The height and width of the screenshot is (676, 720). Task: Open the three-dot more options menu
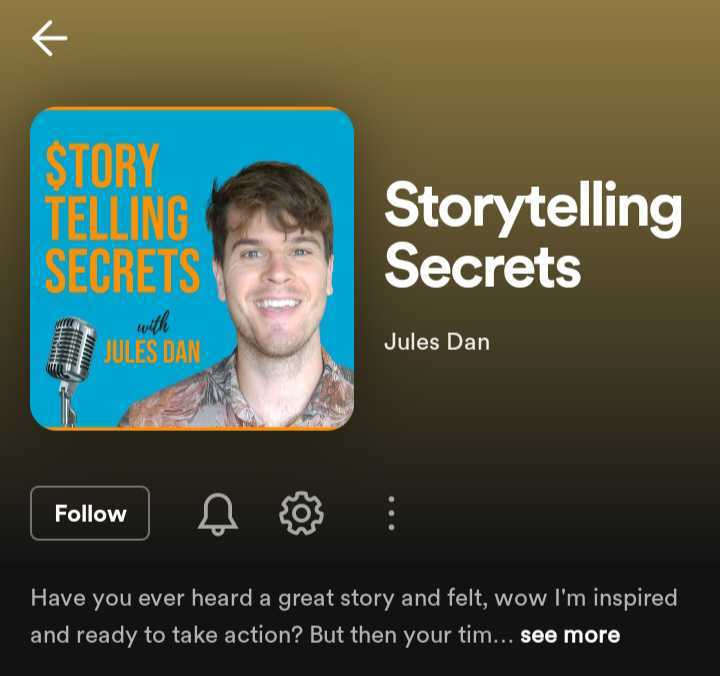pyautogui.click(x=391, y=513)
